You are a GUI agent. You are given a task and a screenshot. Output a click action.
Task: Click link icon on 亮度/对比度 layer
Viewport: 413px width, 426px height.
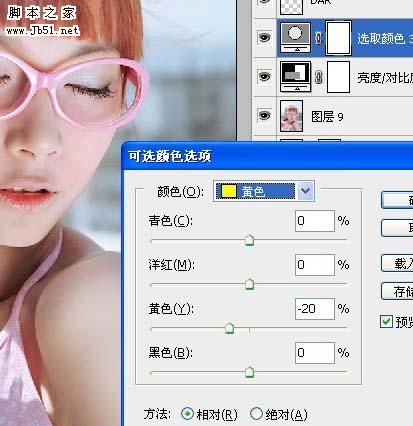click(319, 77)
